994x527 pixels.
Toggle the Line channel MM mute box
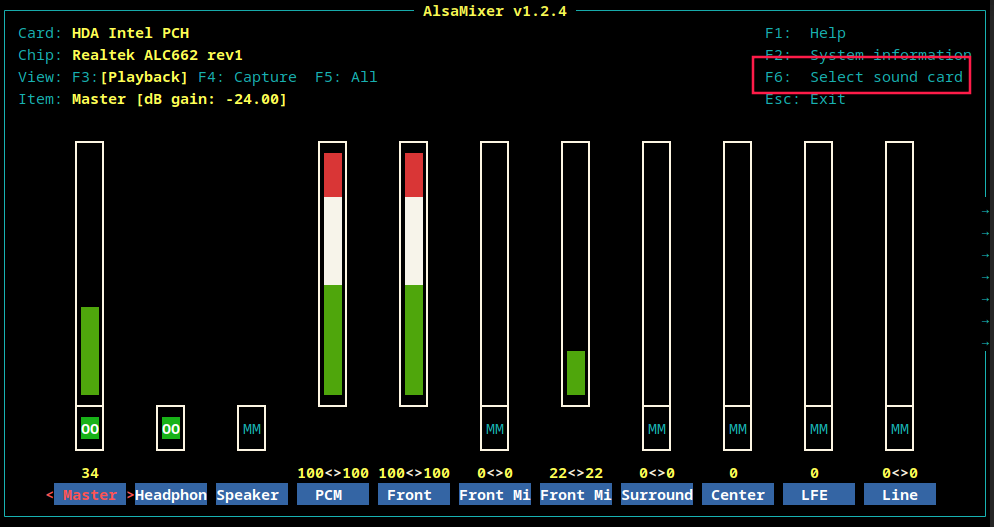(900, 429)
